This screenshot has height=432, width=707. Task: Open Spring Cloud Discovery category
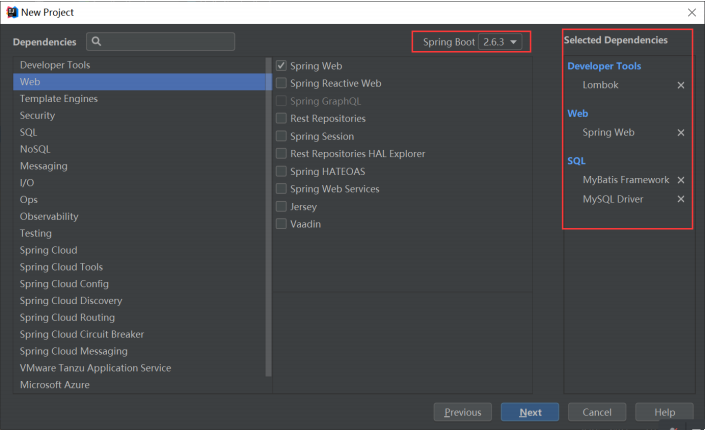140,300
